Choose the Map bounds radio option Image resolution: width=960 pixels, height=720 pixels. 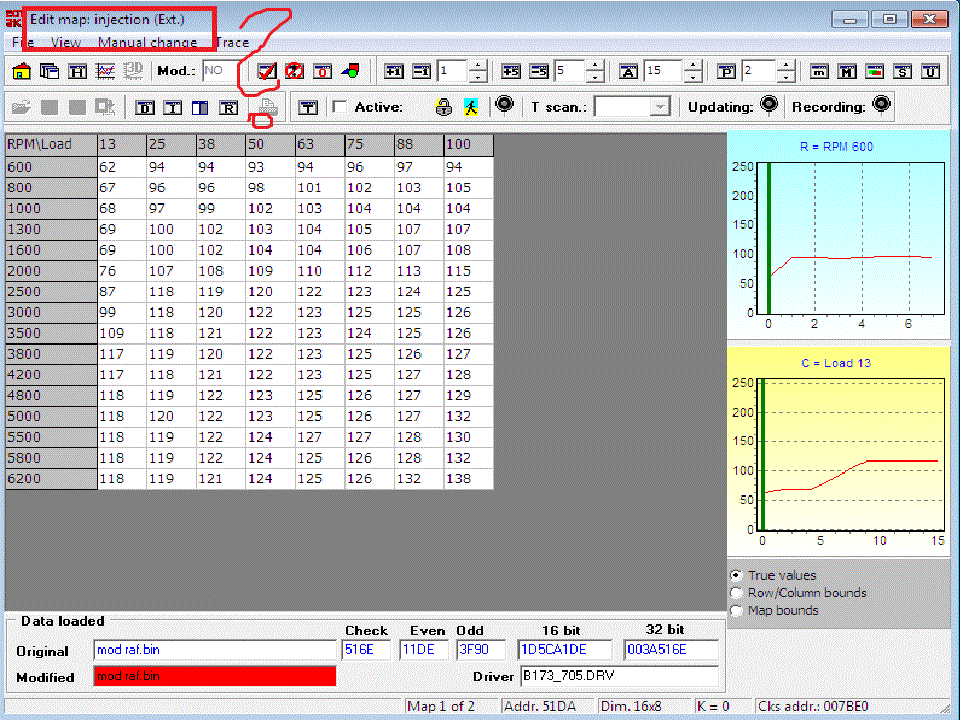(x=737, y=610)
